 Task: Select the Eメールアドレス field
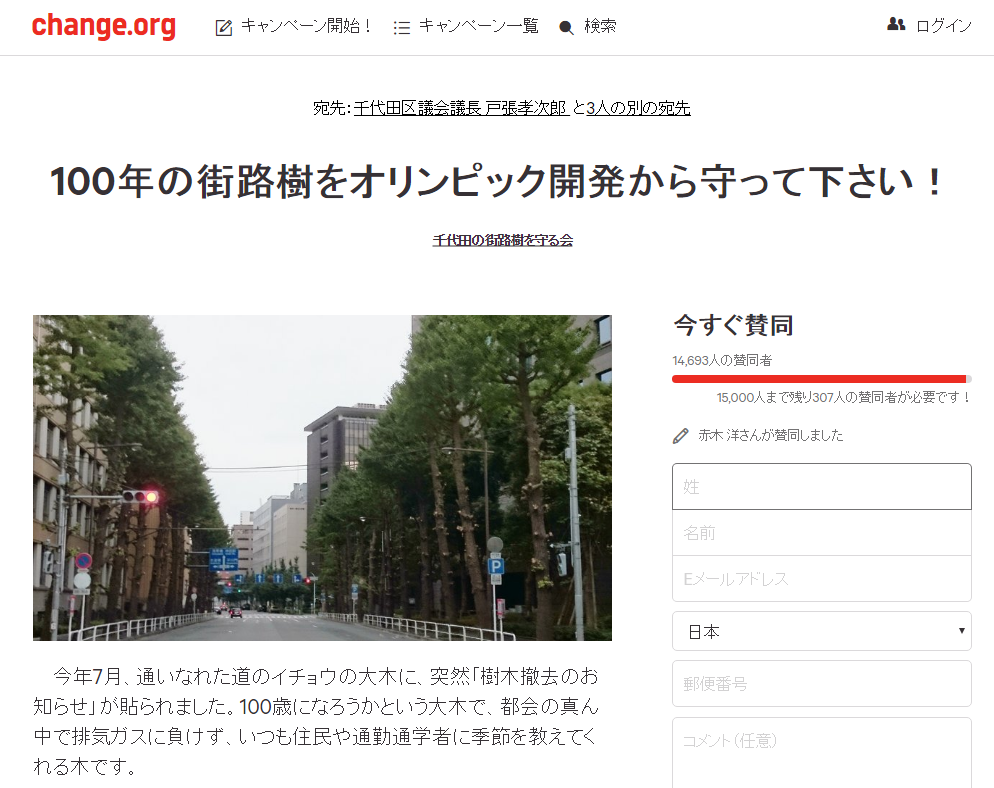820,579
